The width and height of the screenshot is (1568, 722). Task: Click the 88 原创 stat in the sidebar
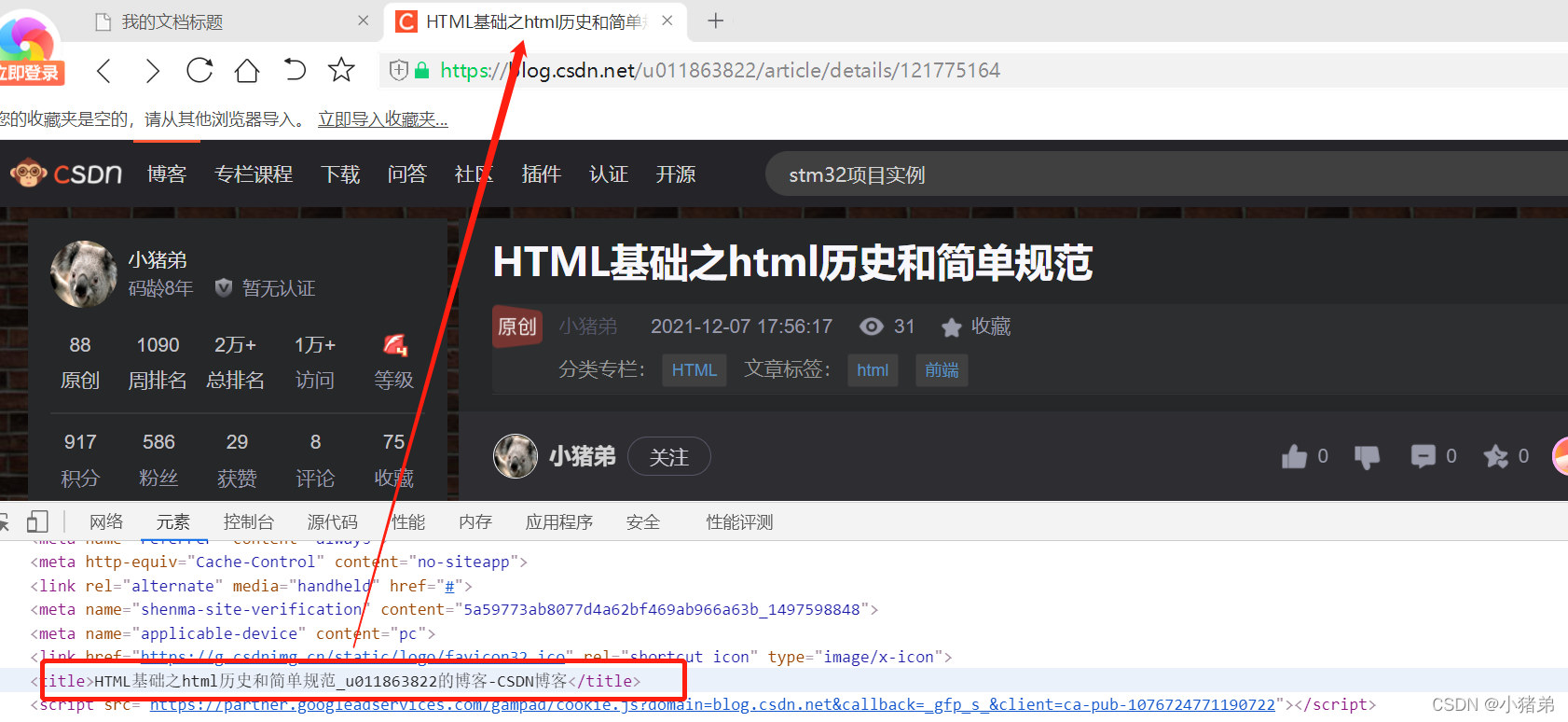pos(80,363)
